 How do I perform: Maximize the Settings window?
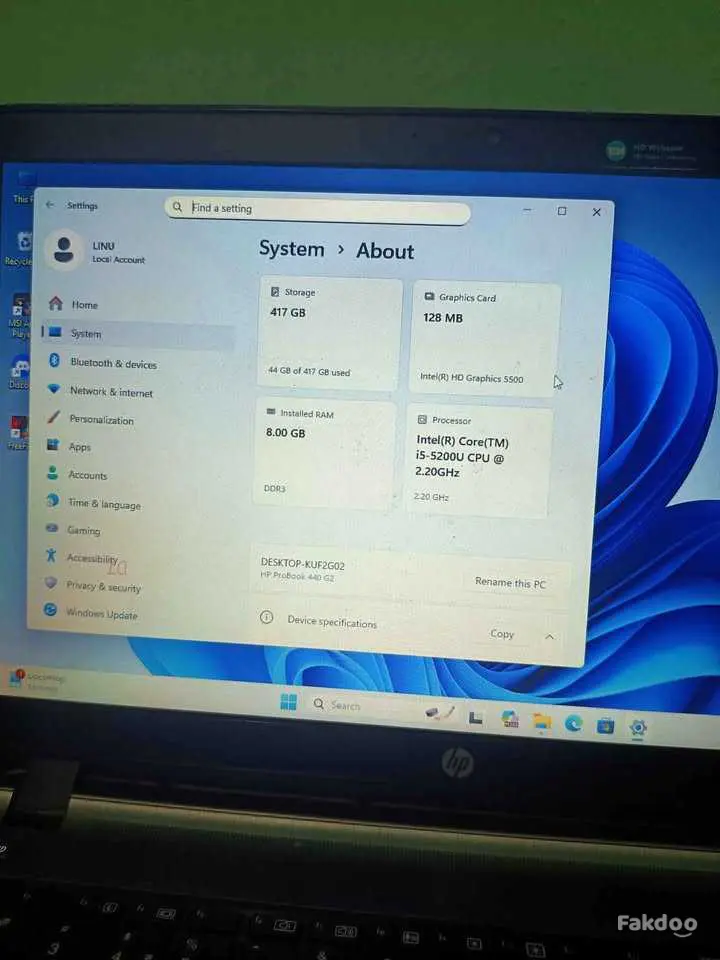(x=561, y=211)
